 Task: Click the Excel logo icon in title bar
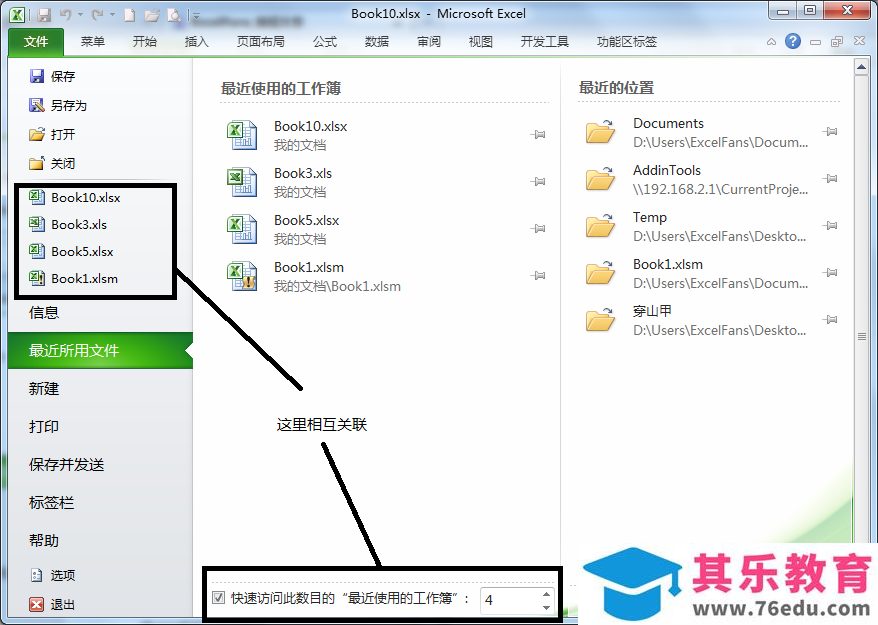(x=17, y=15)
